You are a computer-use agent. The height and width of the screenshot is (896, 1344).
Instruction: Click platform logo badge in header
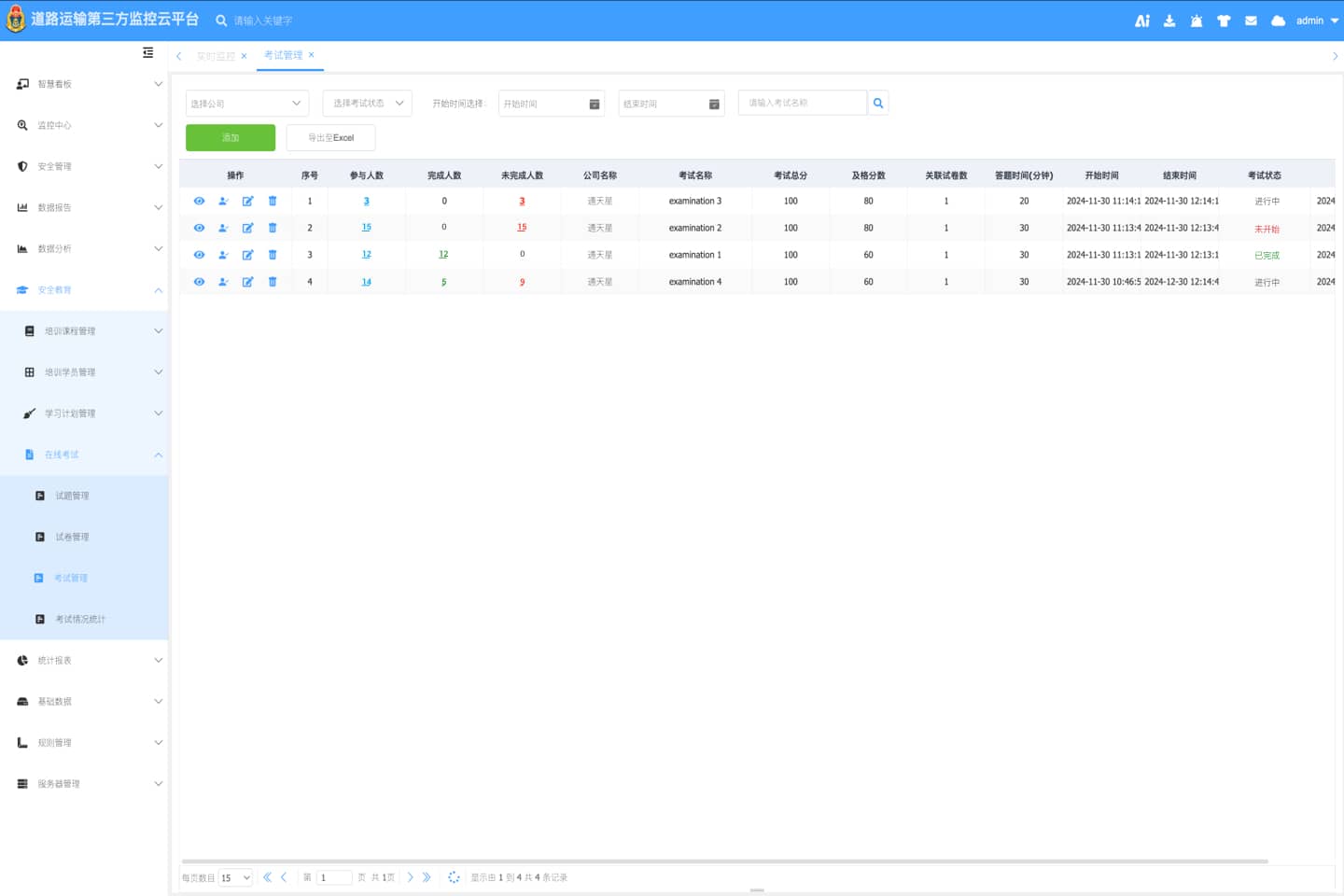click(x=16, y=20)
